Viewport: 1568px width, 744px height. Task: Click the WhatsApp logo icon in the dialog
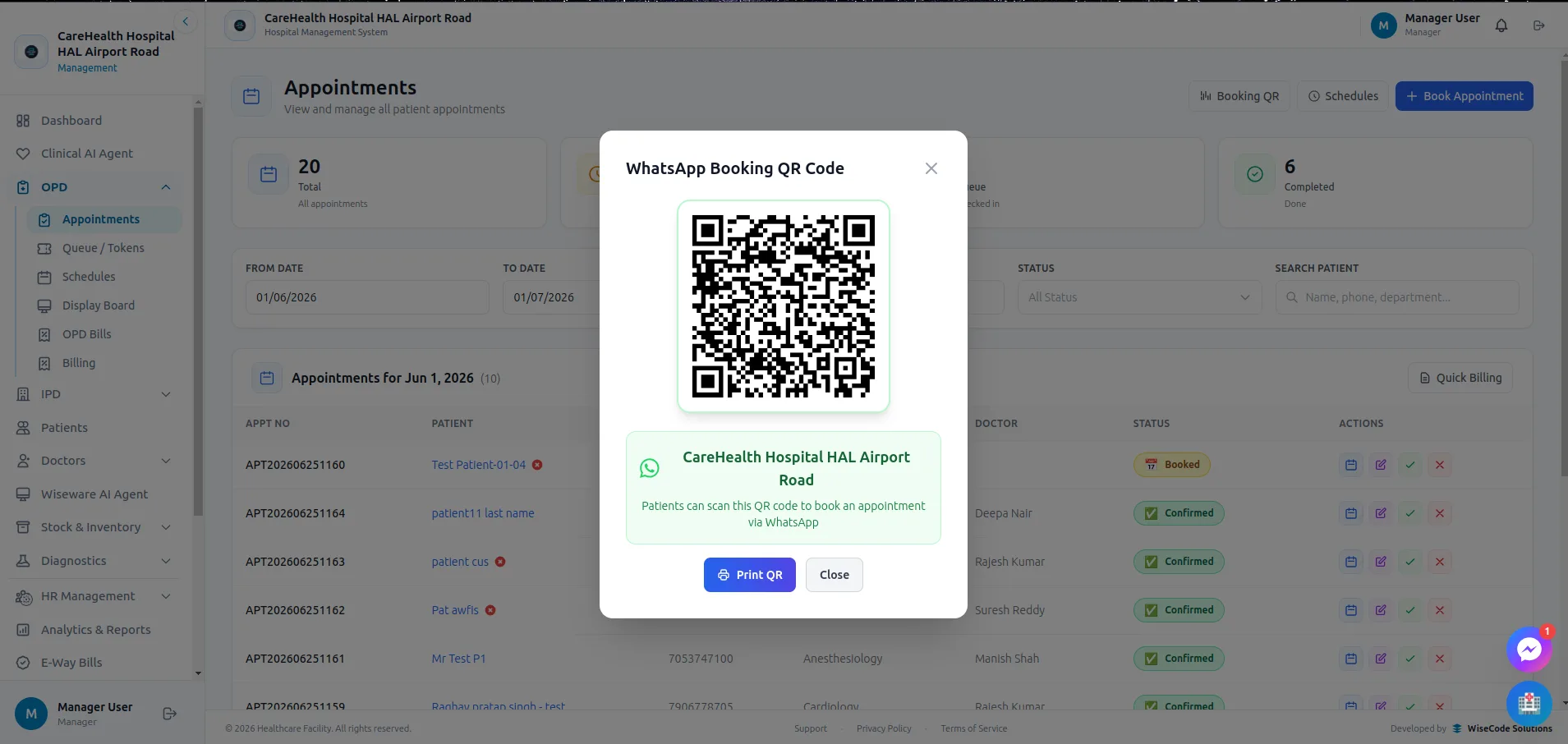(650, 468)
